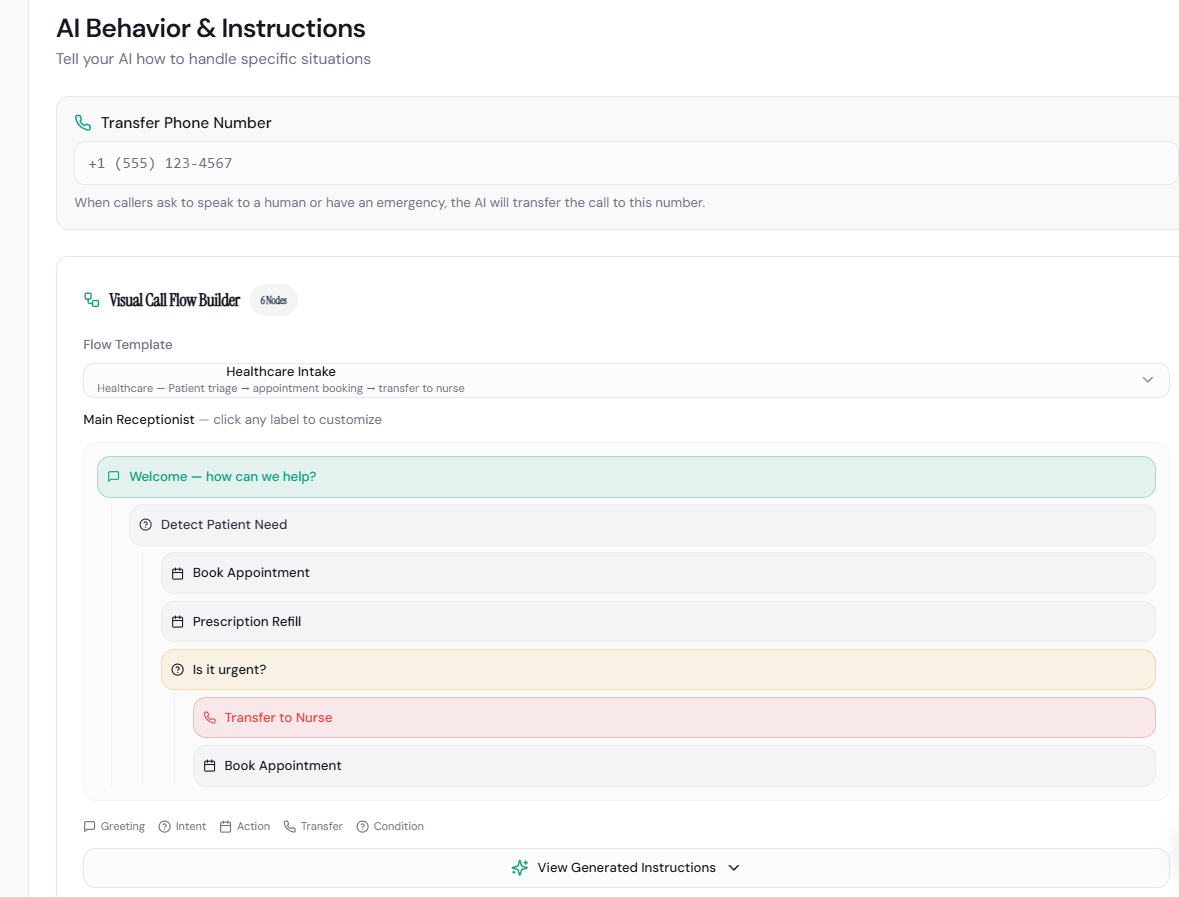Click the speech bubble icon on the Welcome node
This screenshot has width=1179, height=897.
coord(113,477)
